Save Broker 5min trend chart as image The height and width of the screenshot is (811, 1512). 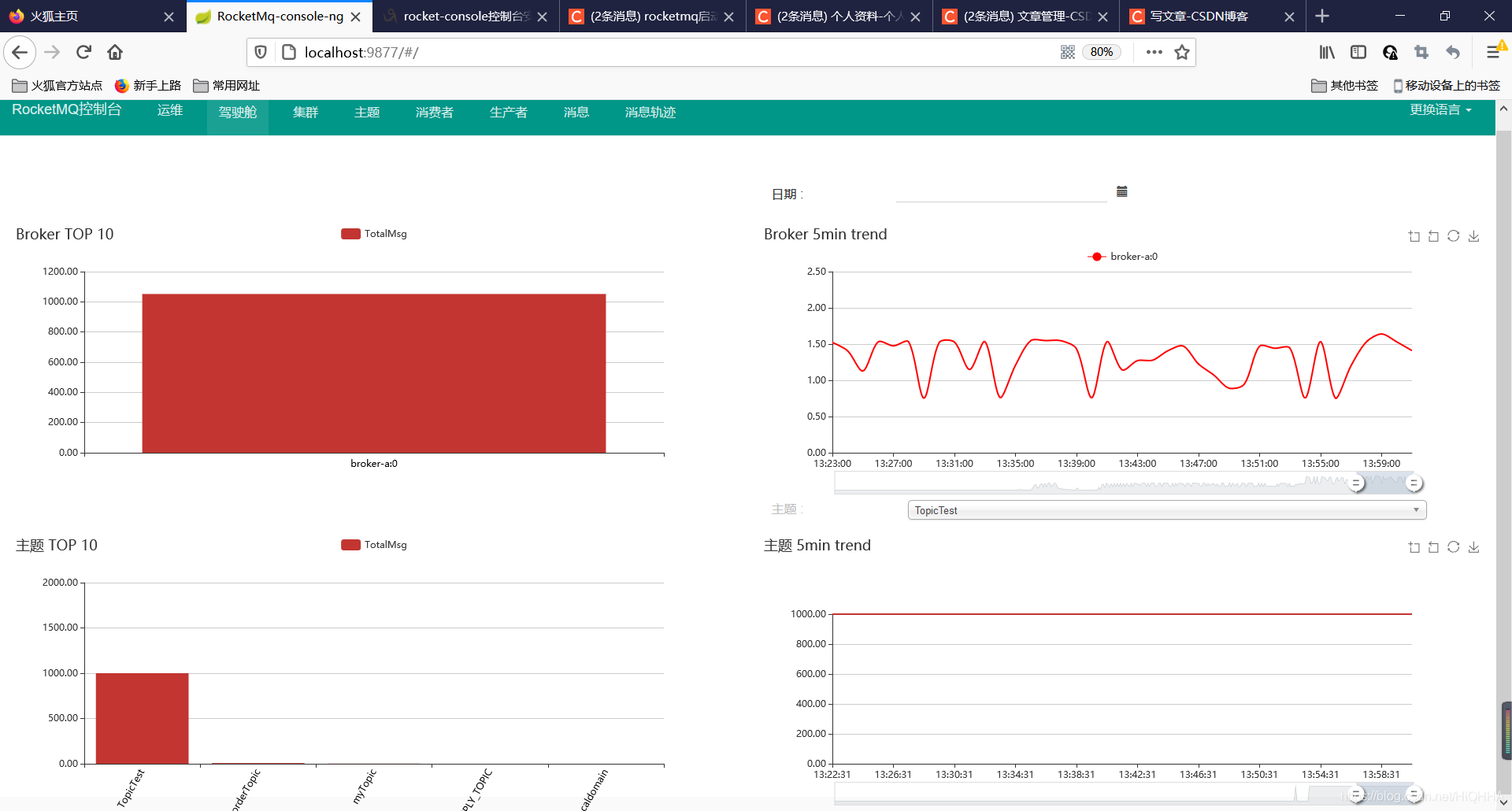point(1473,236)
